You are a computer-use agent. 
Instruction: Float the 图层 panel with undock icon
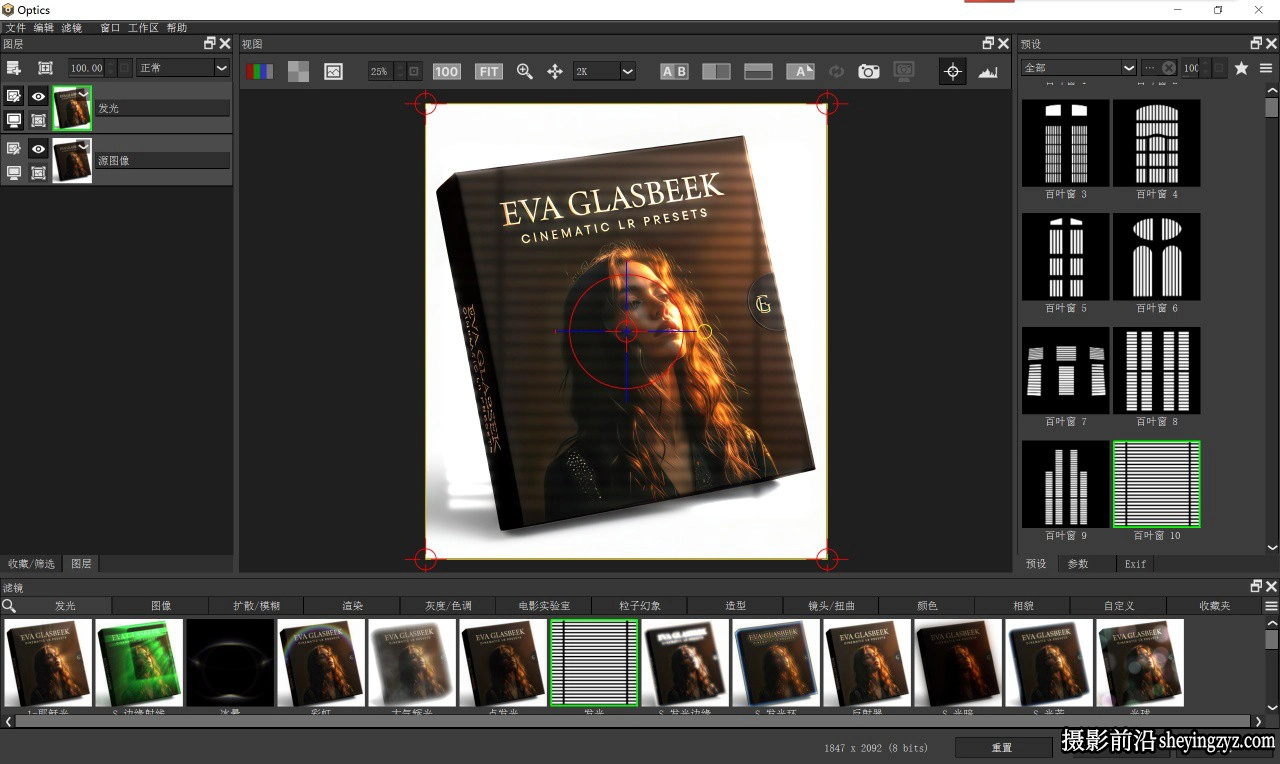210,44
